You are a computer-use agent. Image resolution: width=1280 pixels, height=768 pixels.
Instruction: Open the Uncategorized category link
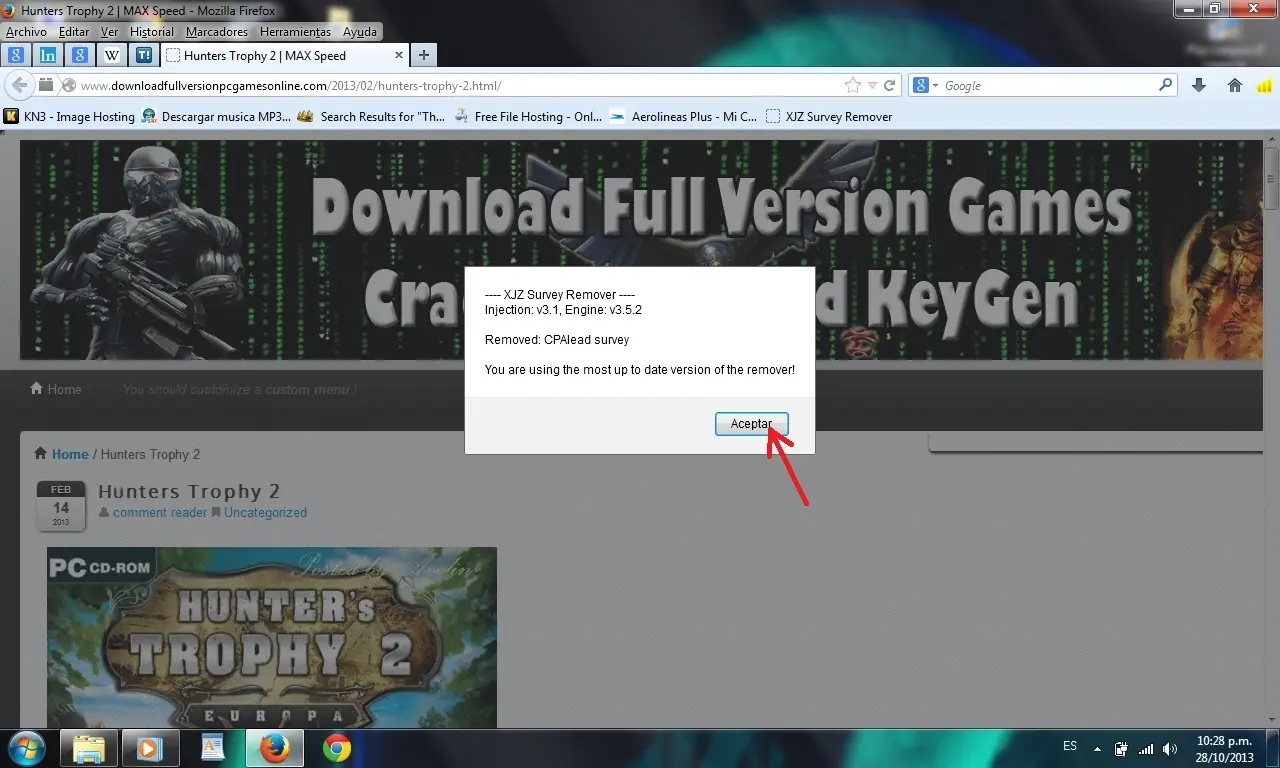[x=265, y=513]
